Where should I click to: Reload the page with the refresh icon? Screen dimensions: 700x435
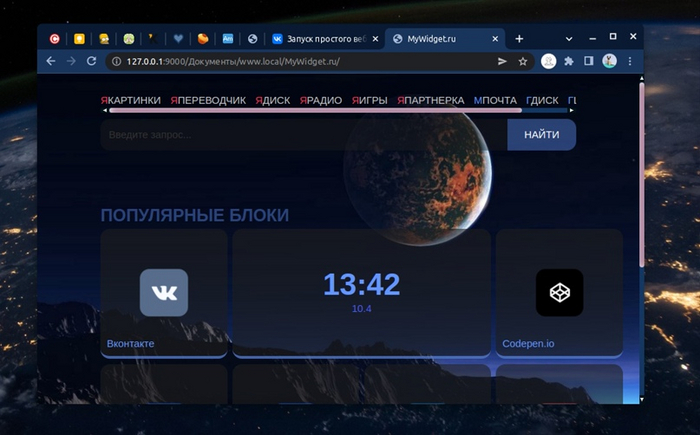[92, 61]
